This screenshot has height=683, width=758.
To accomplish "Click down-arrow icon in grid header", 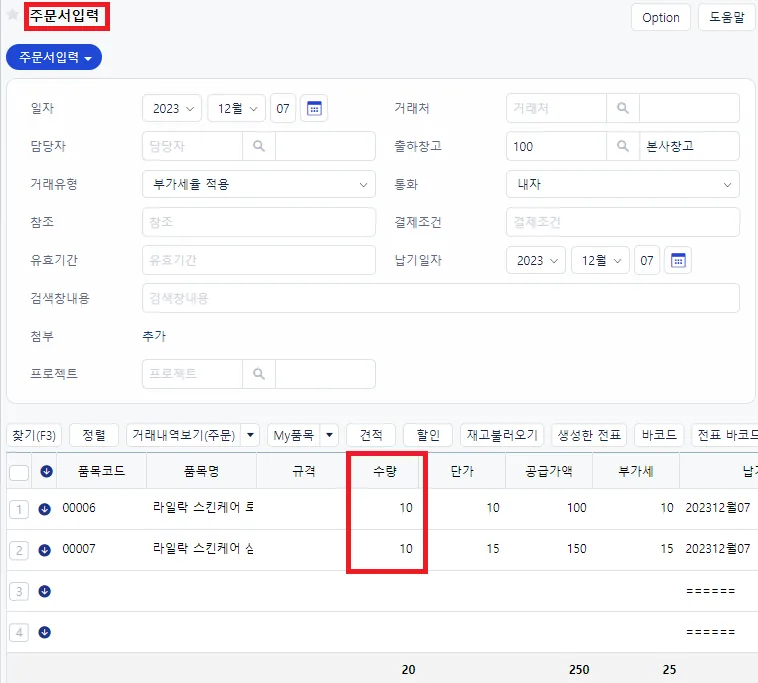I will point(46,471).
